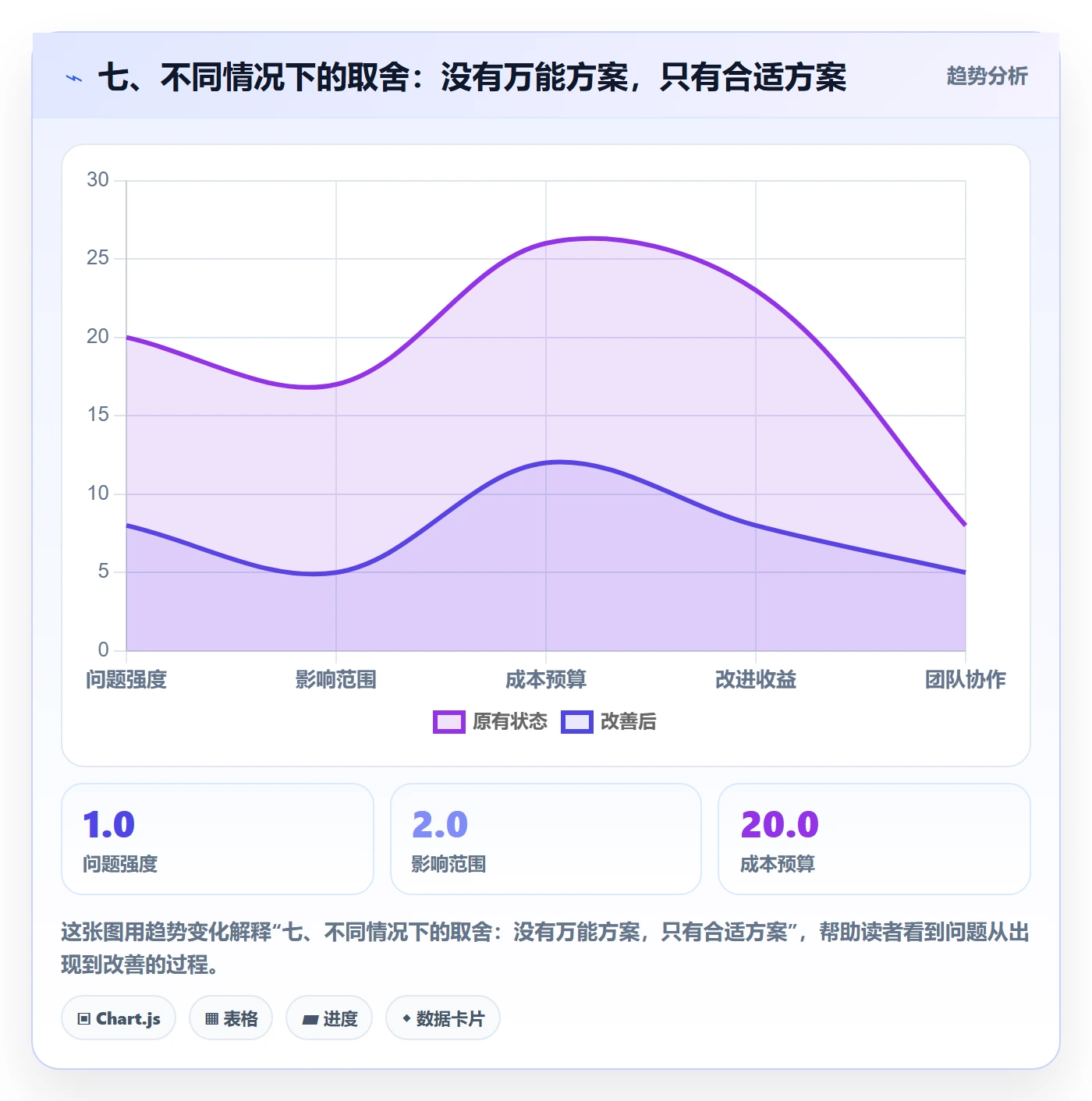Click the 原有状态 legend label
This screenshot has height=1101, width=1092.
(510, 722)
